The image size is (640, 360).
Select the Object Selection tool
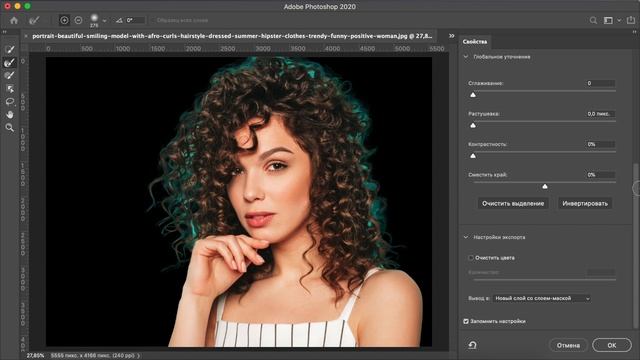point(10,89)
